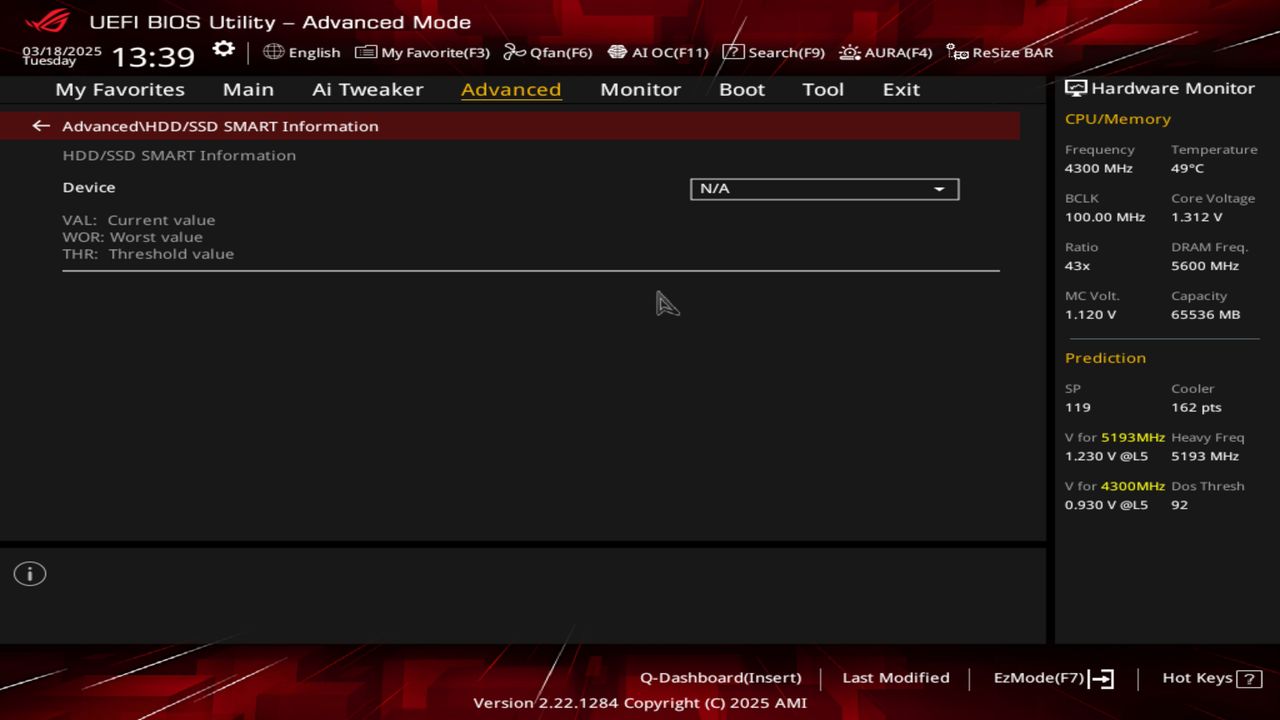Viewport: 1280px width, 720px height.
Task: Click the Cooler score 162 pts
Action: coord(1197,408)
